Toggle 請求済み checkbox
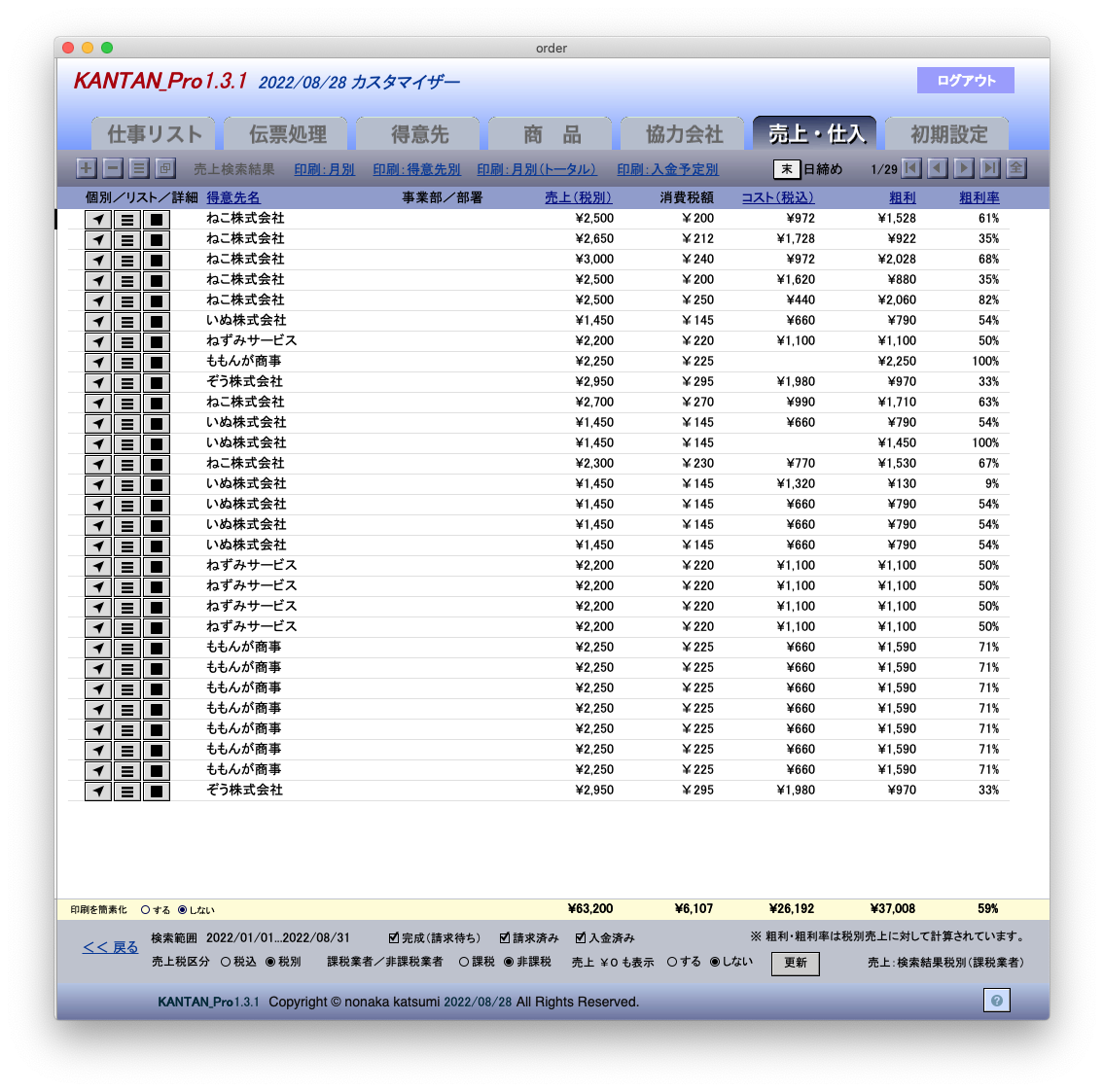This screenshot has width=1104, height=1092. (504, 937)
